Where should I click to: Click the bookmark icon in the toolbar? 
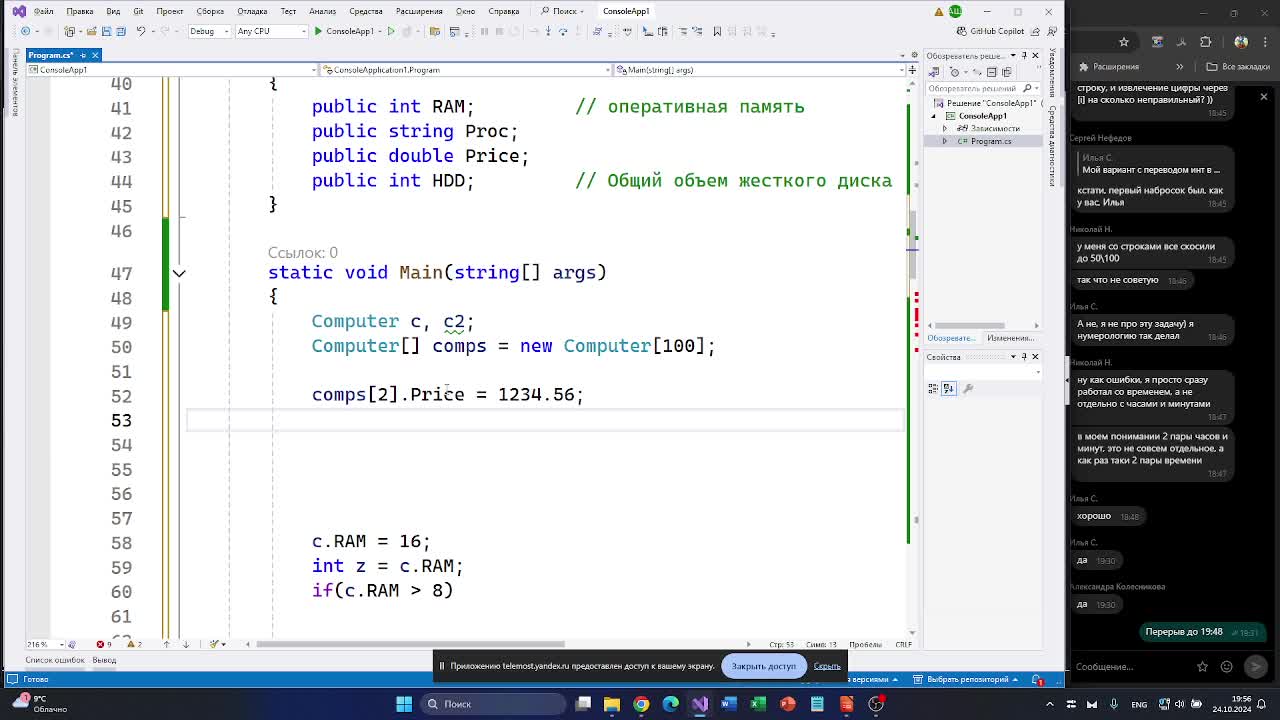[717, 31]
